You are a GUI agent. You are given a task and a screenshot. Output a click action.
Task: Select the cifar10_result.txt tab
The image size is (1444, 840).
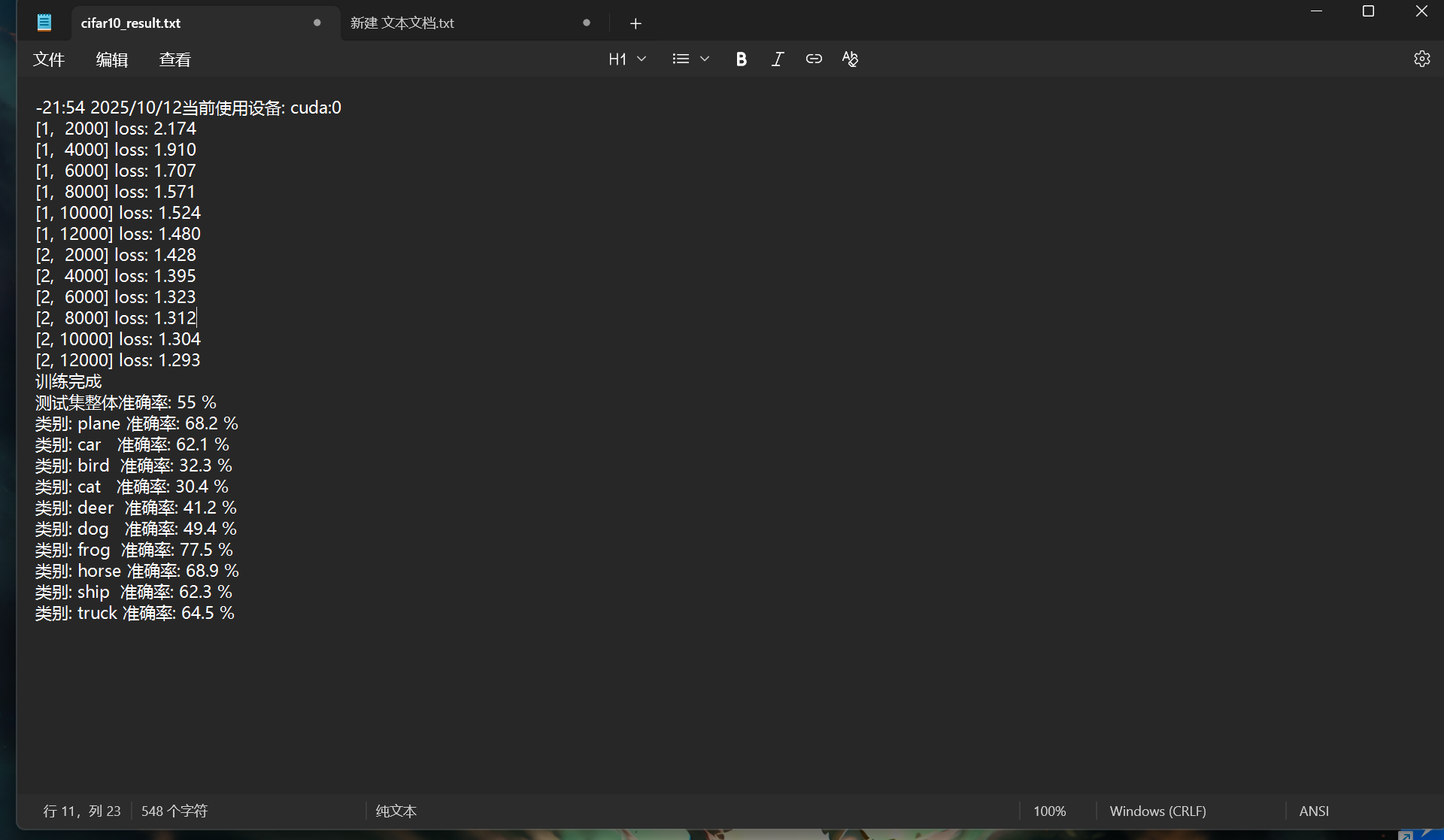click(x=131, y=23)
